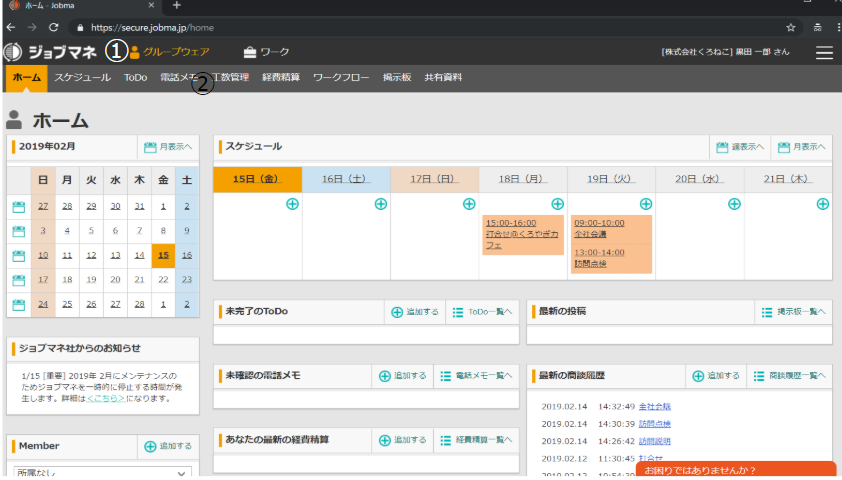Add event on 17日 (日) plus icon

[x=469, y=204]
